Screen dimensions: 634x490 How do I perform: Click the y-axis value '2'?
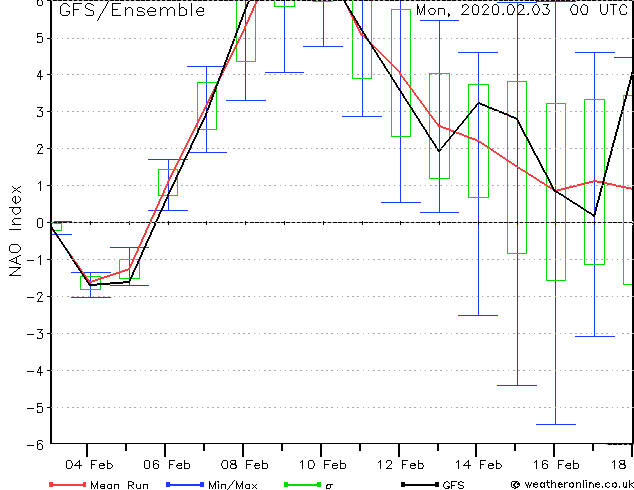coord(39,149)
